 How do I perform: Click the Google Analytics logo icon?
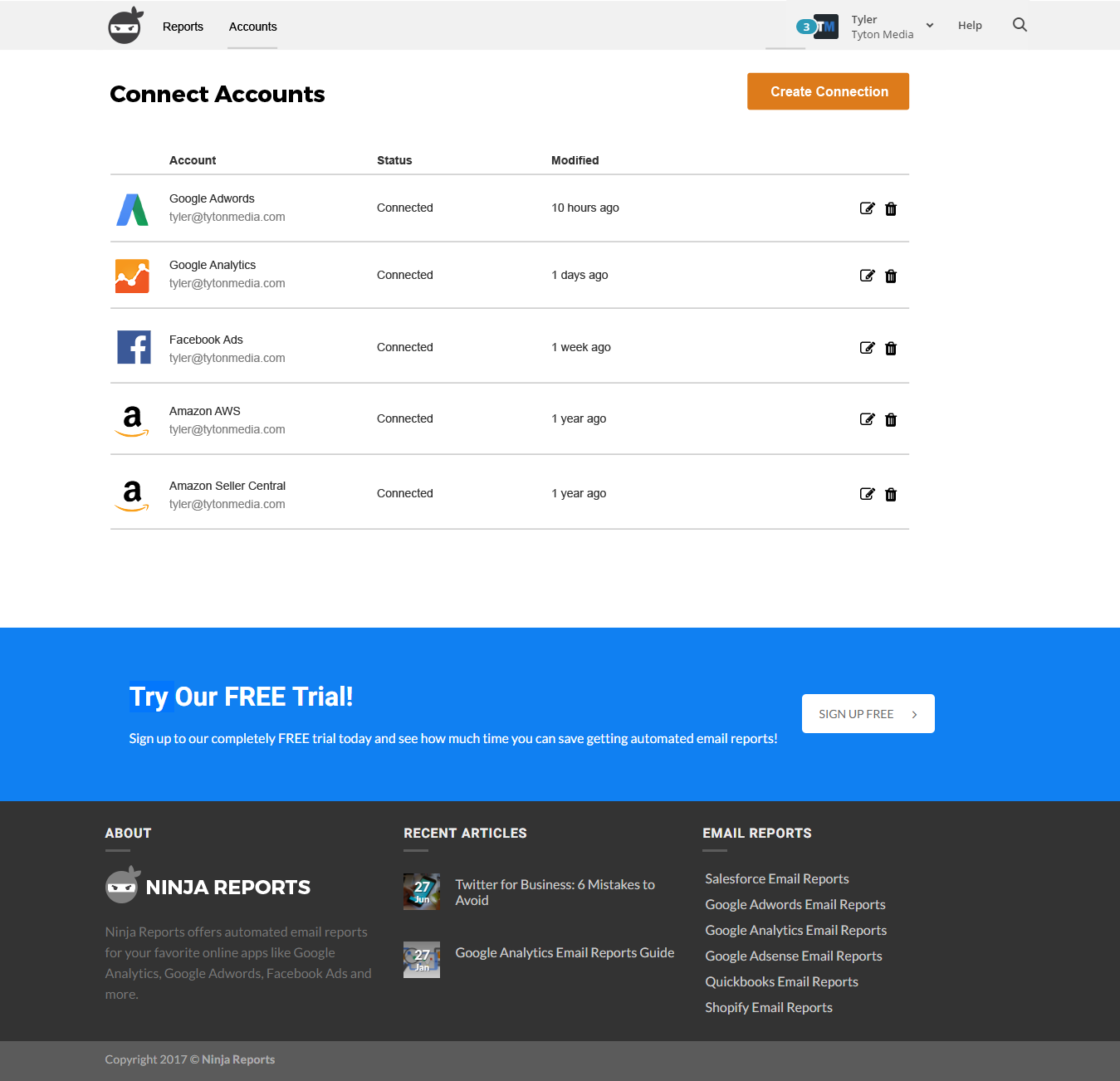tap(133, 276)
